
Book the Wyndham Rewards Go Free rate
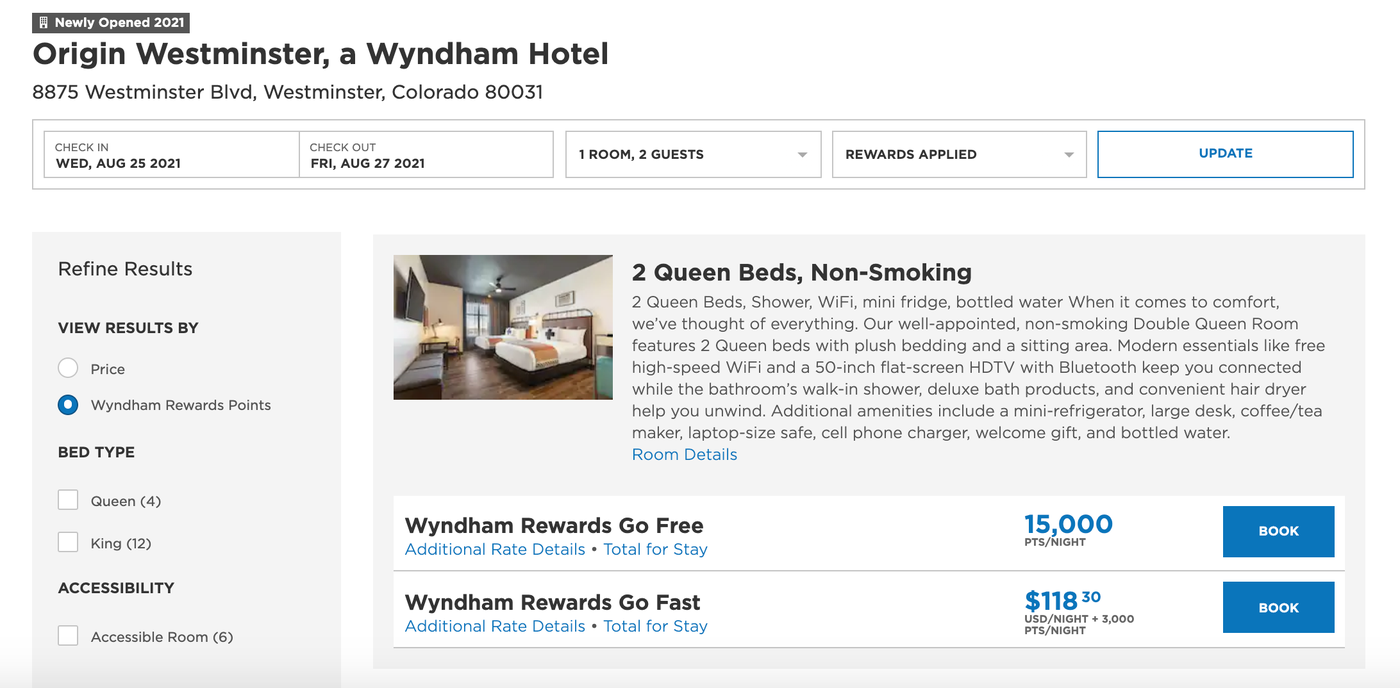click(1278, 531)
